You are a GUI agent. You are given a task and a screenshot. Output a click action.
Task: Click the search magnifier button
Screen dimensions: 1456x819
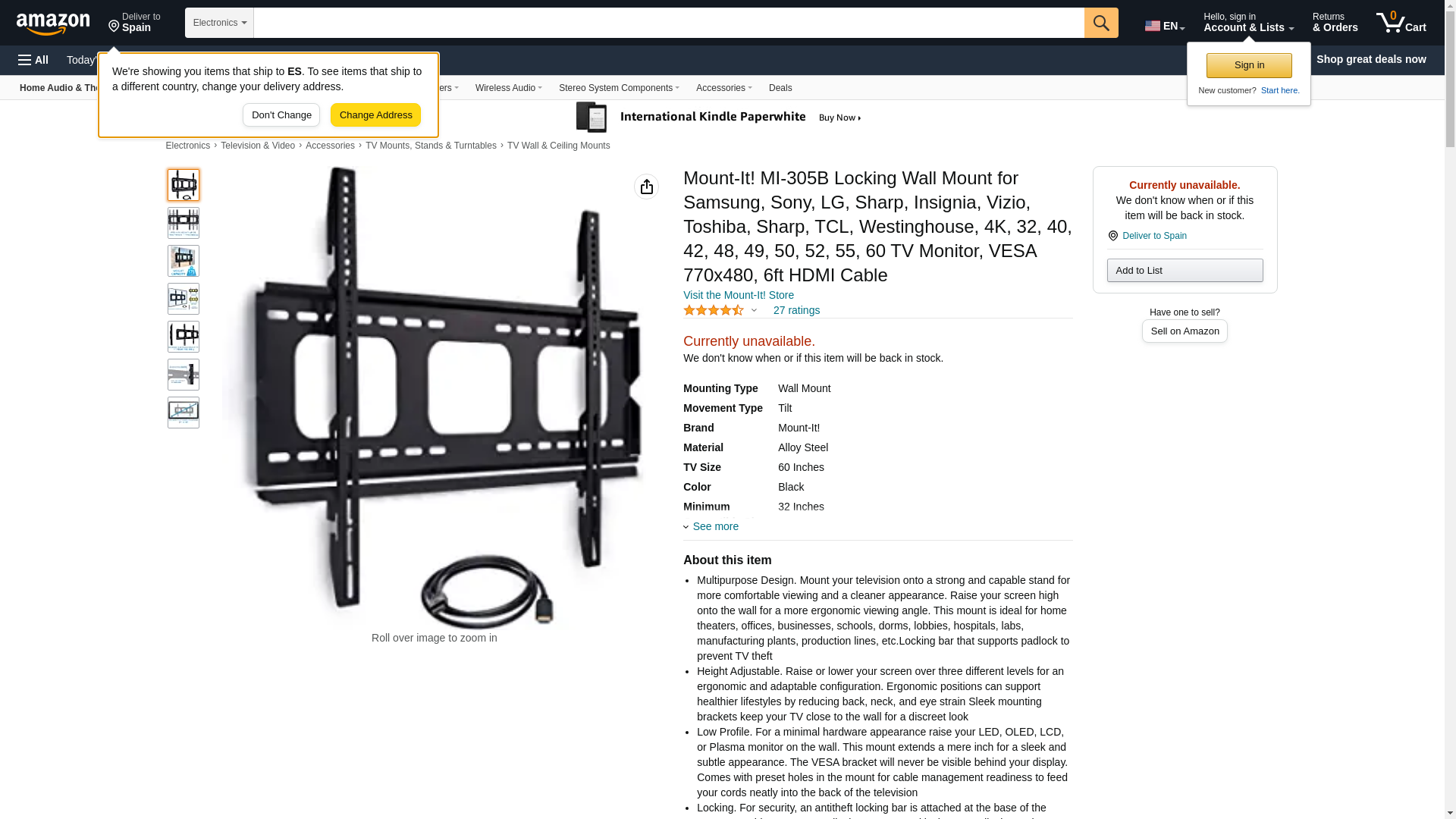tap(1101, 23)
